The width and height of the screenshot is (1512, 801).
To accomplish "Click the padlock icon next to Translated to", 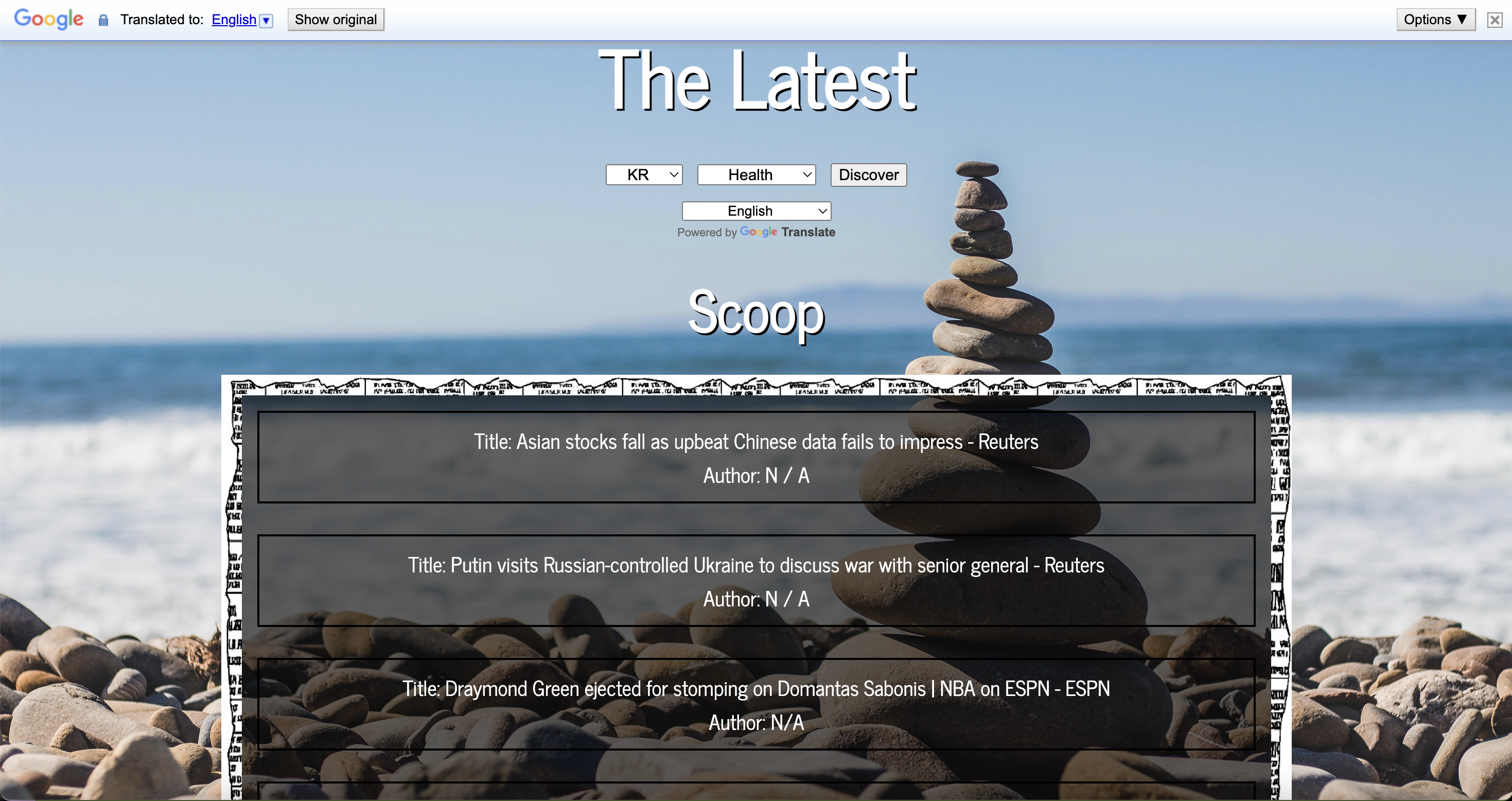I will tap(103, 20).
